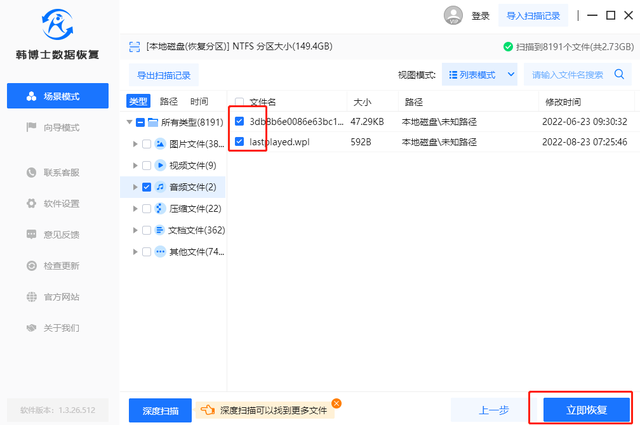Switch to the 时间 tab

199,101
